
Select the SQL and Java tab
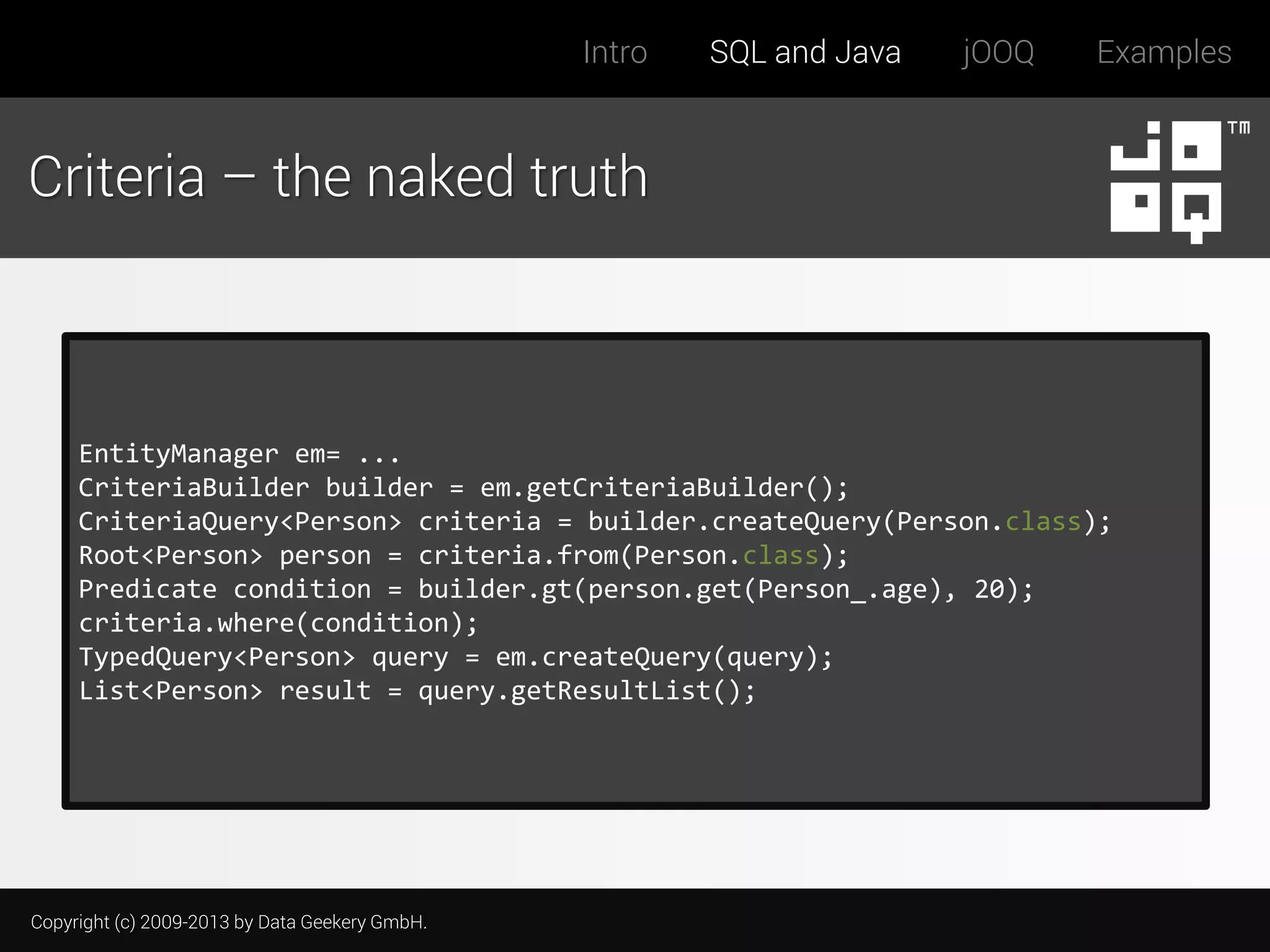point(805,52)
